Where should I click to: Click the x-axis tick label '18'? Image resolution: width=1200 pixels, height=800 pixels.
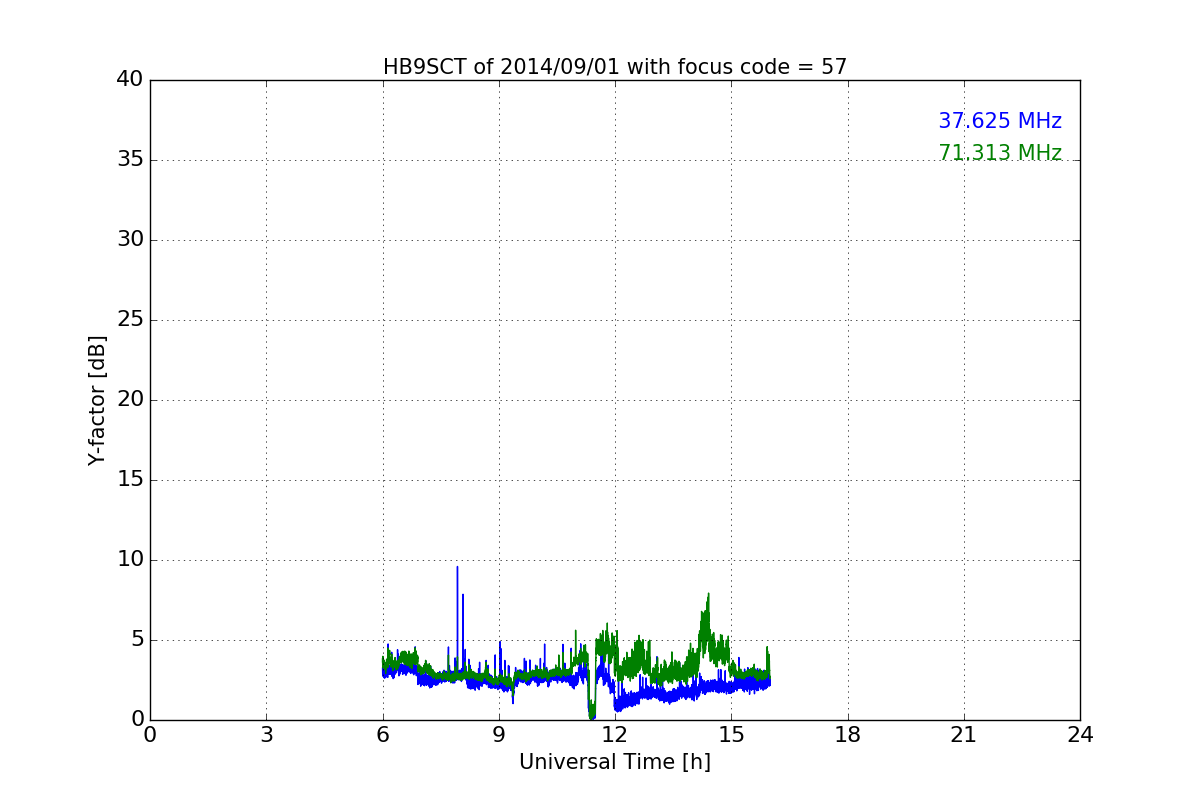848,735
